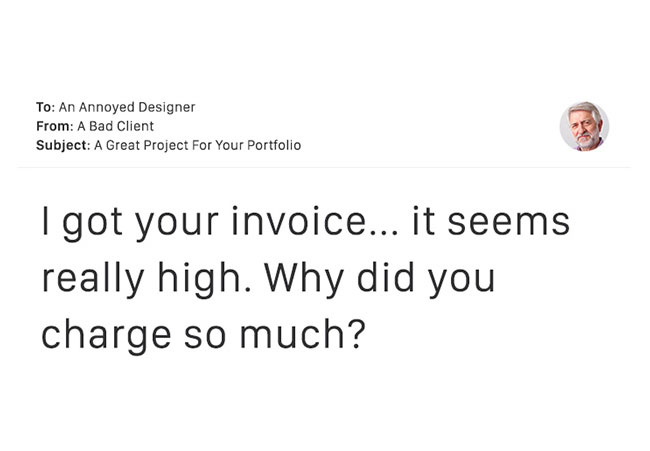Click the word "much?" ending the message
This screenshot has width=650, height=451.
(x=303, y=334)
